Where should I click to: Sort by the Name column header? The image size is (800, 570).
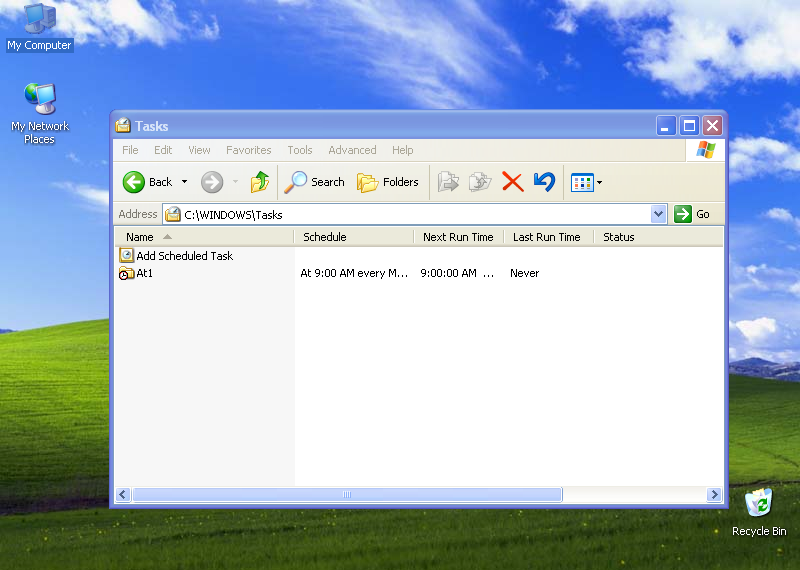204,237
